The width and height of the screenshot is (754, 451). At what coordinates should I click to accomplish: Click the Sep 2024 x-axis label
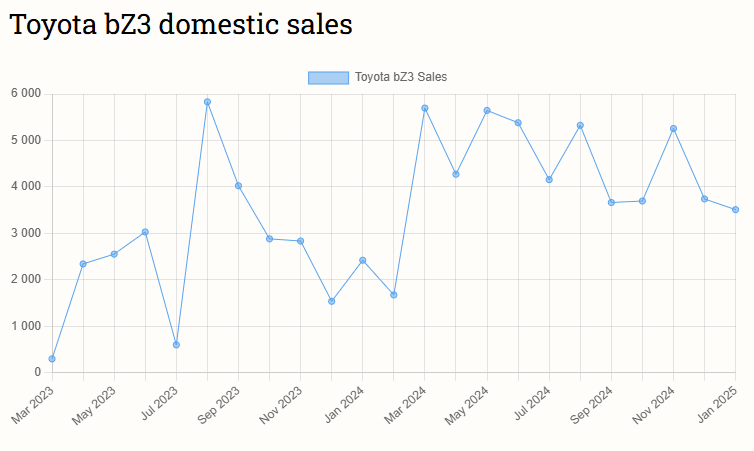tap(591, 405)
